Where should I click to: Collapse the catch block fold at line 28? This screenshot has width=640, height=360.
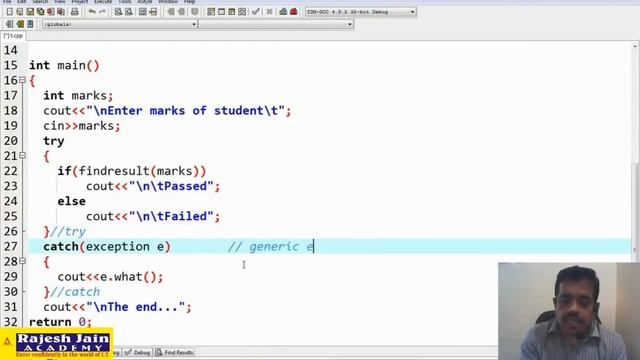[x=23, y=261]
